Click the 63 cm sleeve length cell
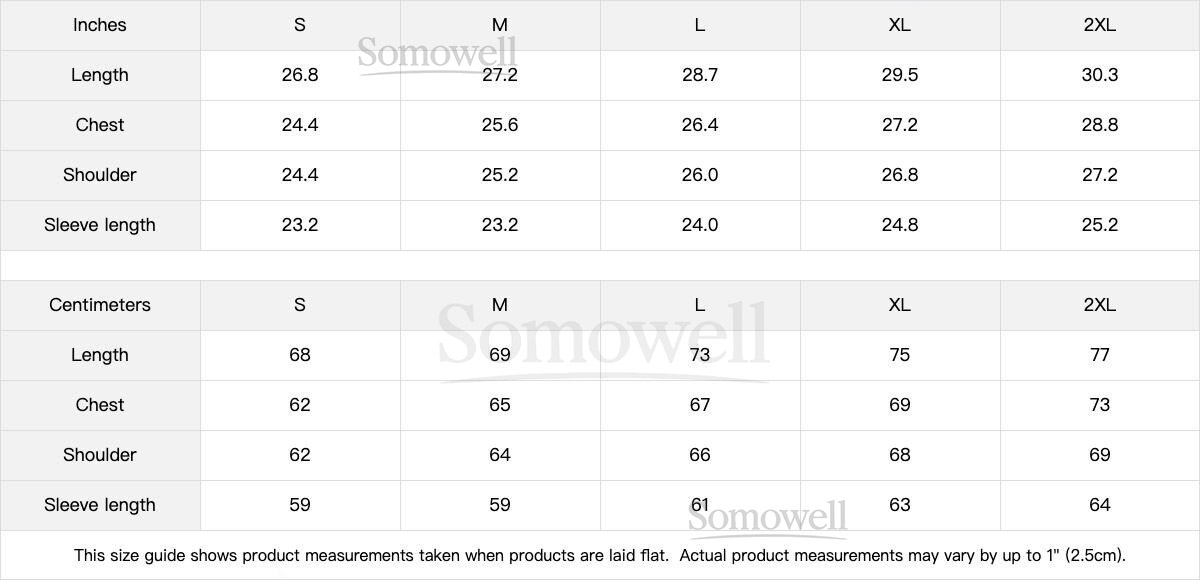This screenshot has height=580, width=1200. [899, 505]
